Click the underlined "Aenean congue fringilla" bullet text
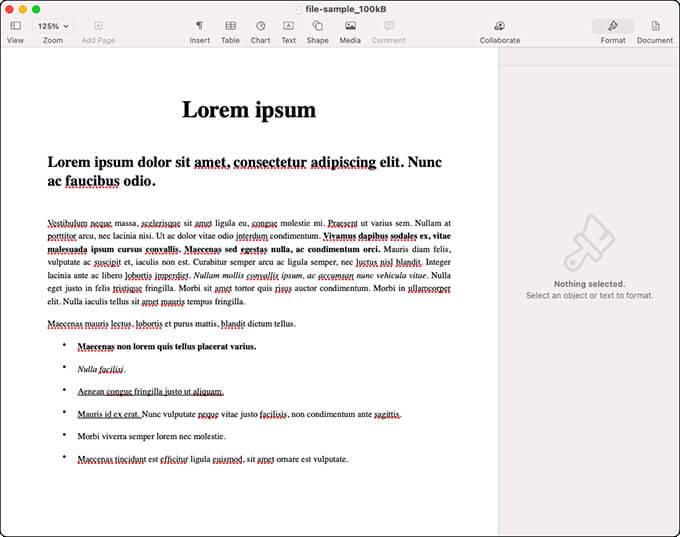The height and width of the screenshot is (537, 680). [x=150, y=392]
